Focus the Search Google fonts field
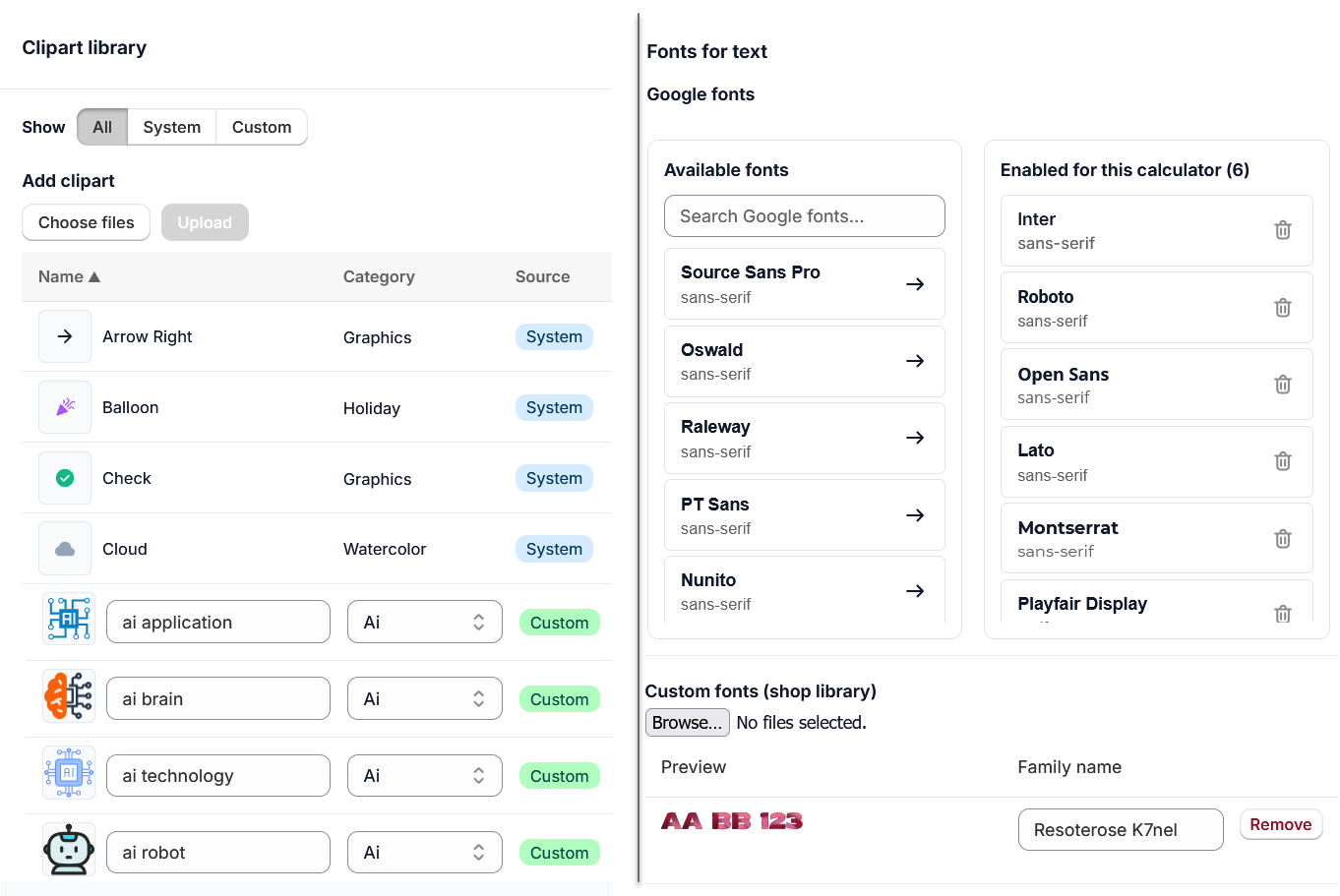This screenshot has width=1340, height=896. (x=805, y=215)
